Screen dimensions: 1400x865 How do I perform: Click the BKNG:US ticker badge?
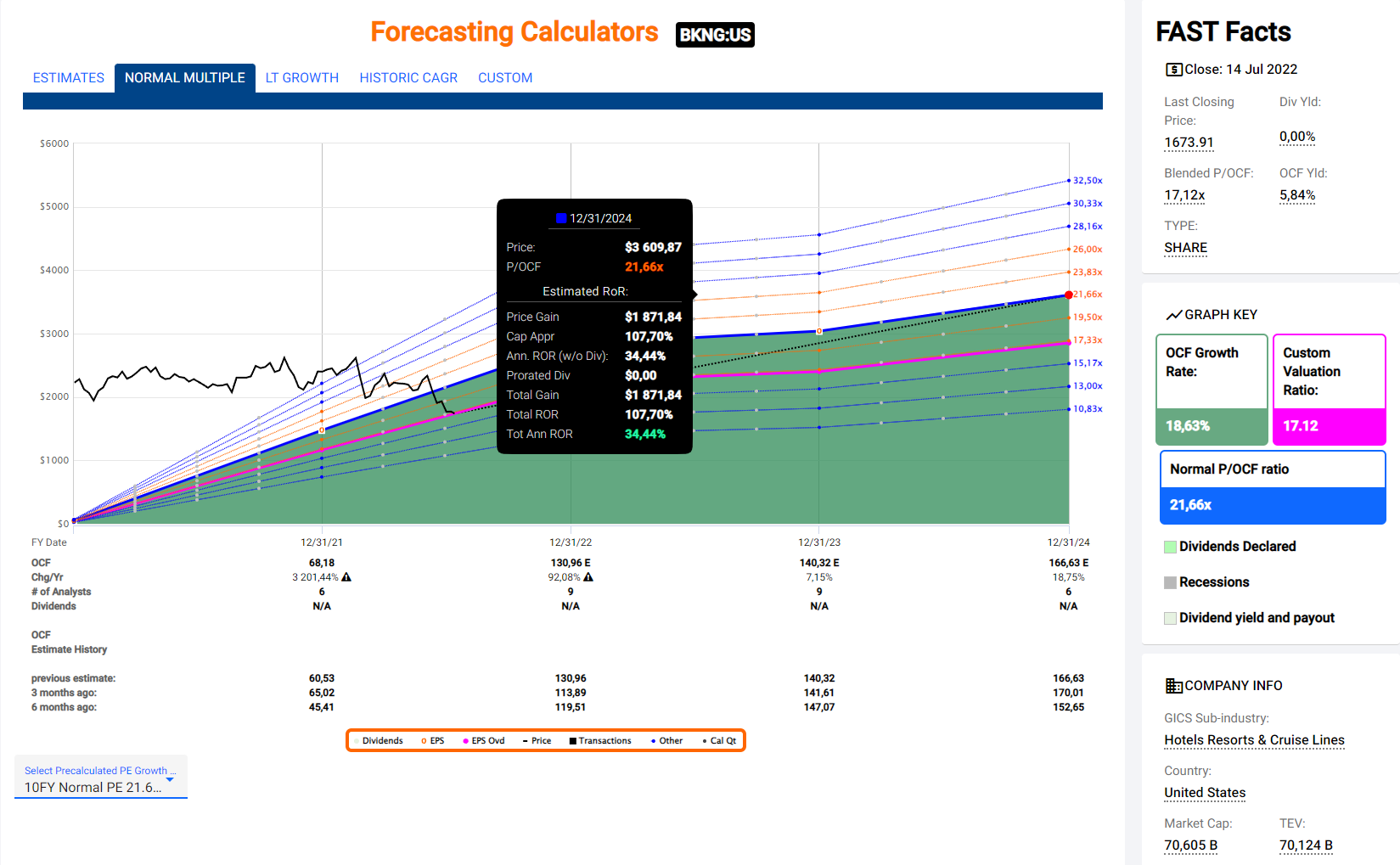(715, 35)
